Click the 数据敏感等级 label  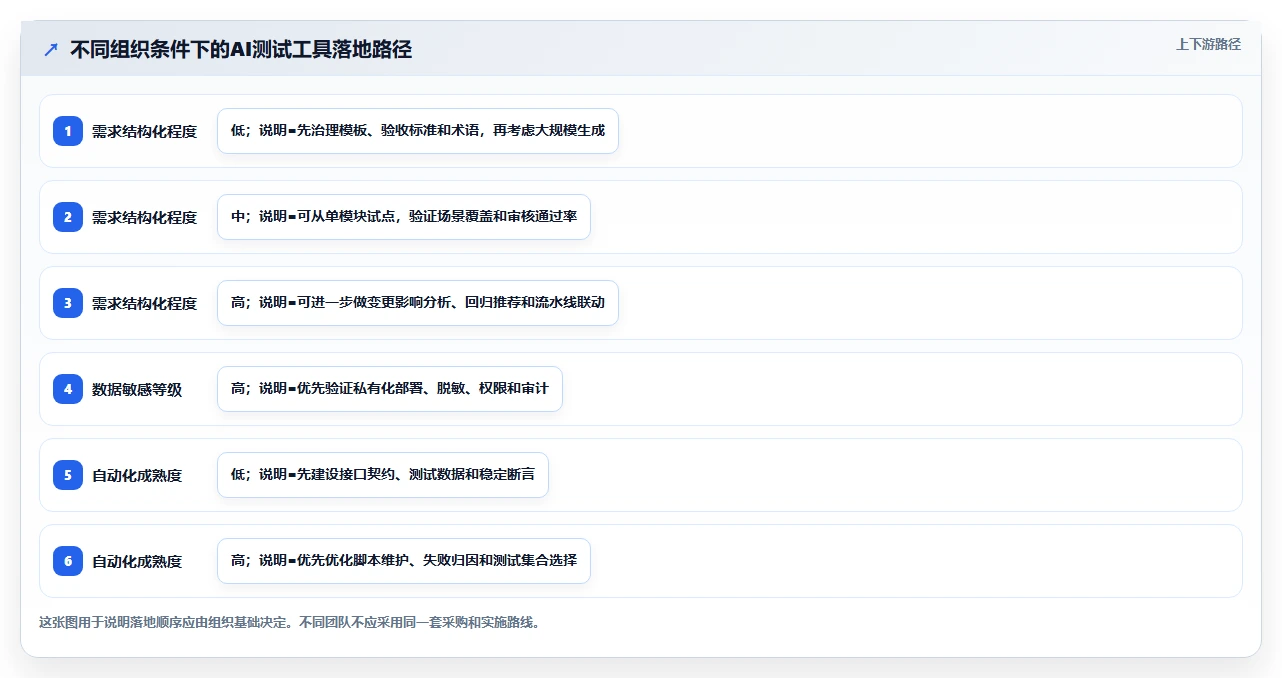(x=137, y=389)
